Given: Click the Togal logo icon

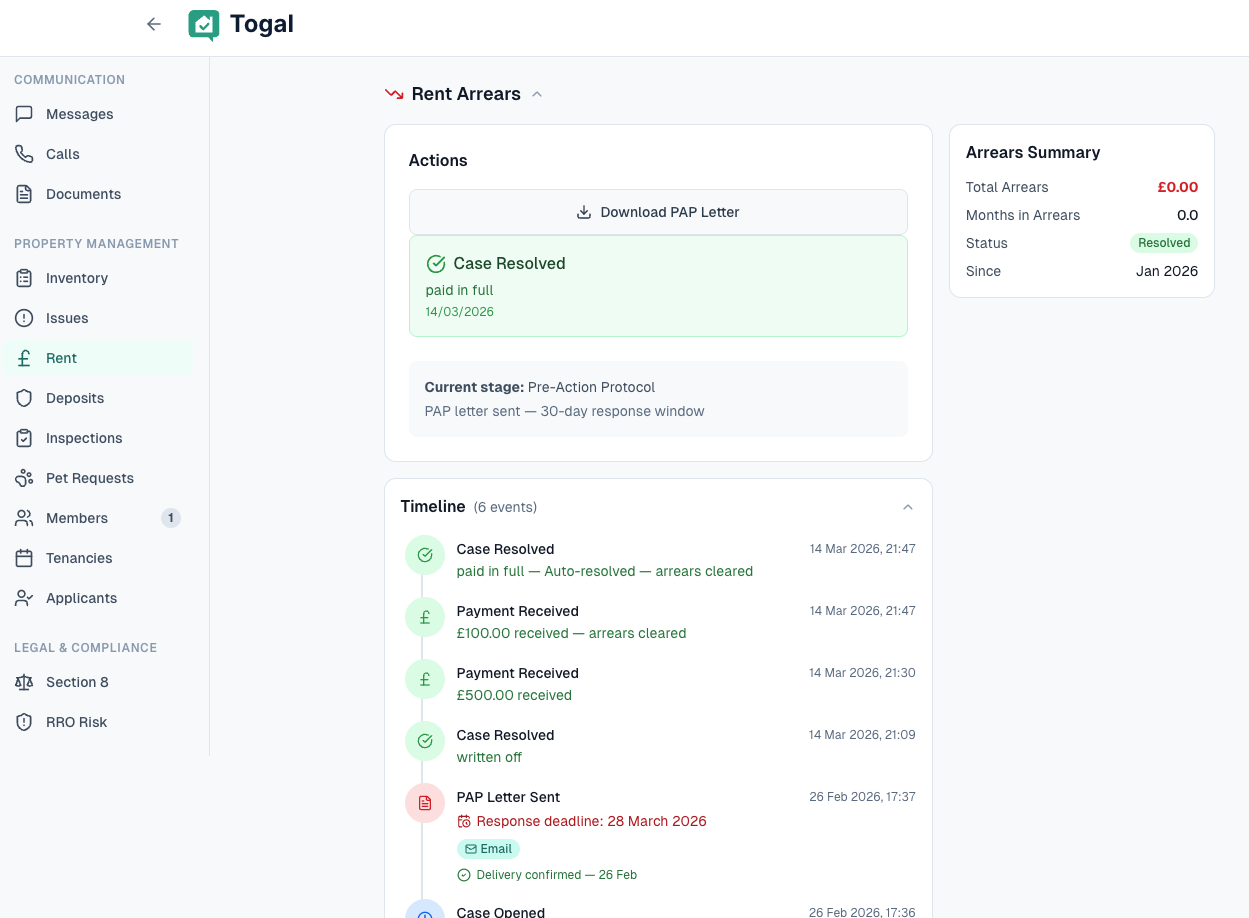Looking at the screenshot, I should point(204,24).
